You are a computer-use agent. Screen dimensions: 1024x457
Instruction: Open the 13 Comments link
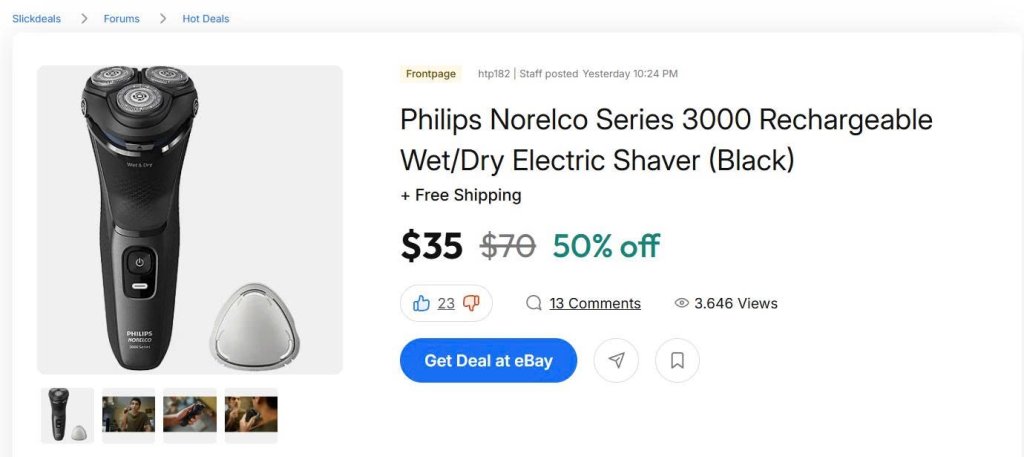[x=595, y=303]
